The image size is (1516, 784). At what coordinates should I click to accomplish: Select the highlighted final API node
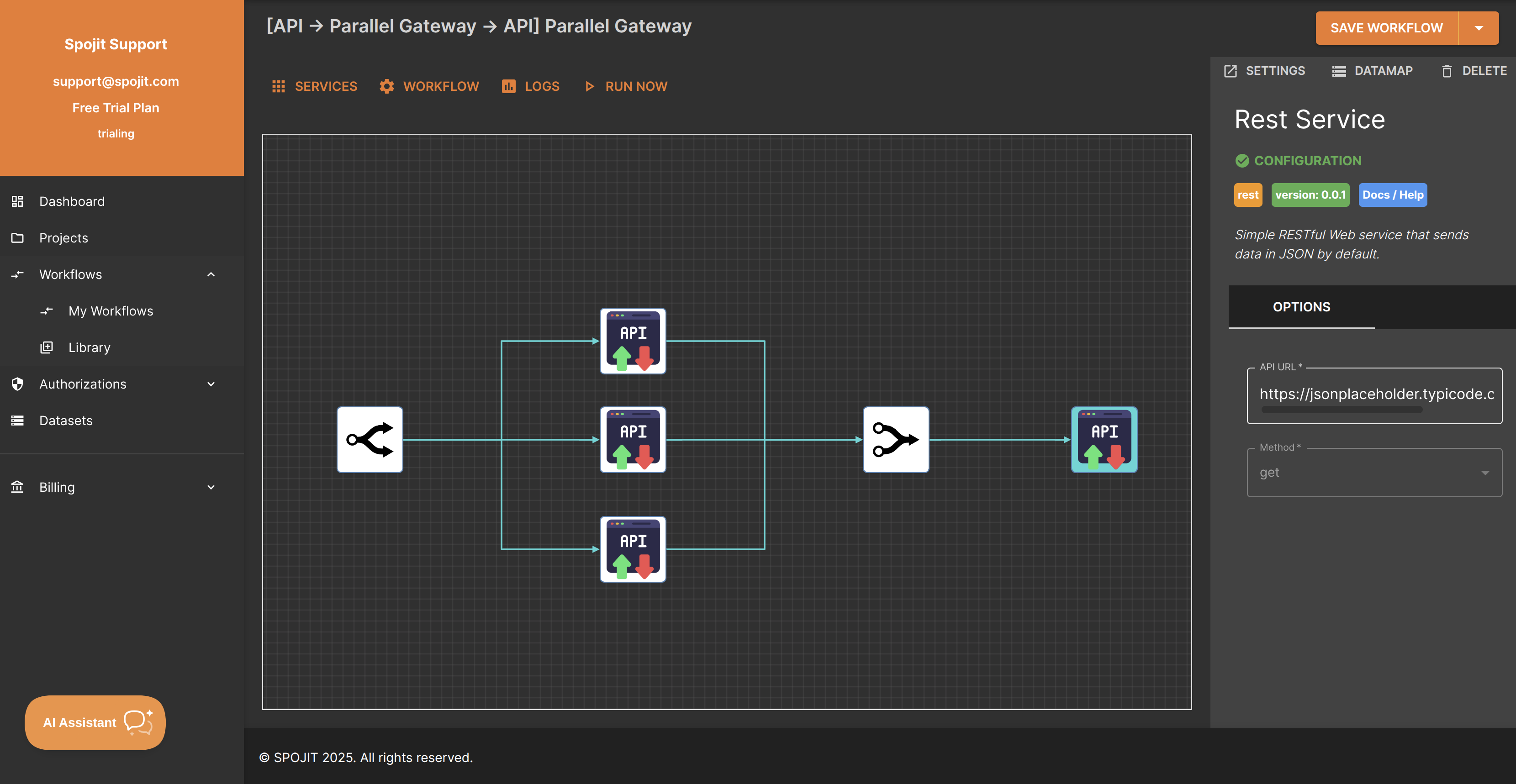point(1104,439)
